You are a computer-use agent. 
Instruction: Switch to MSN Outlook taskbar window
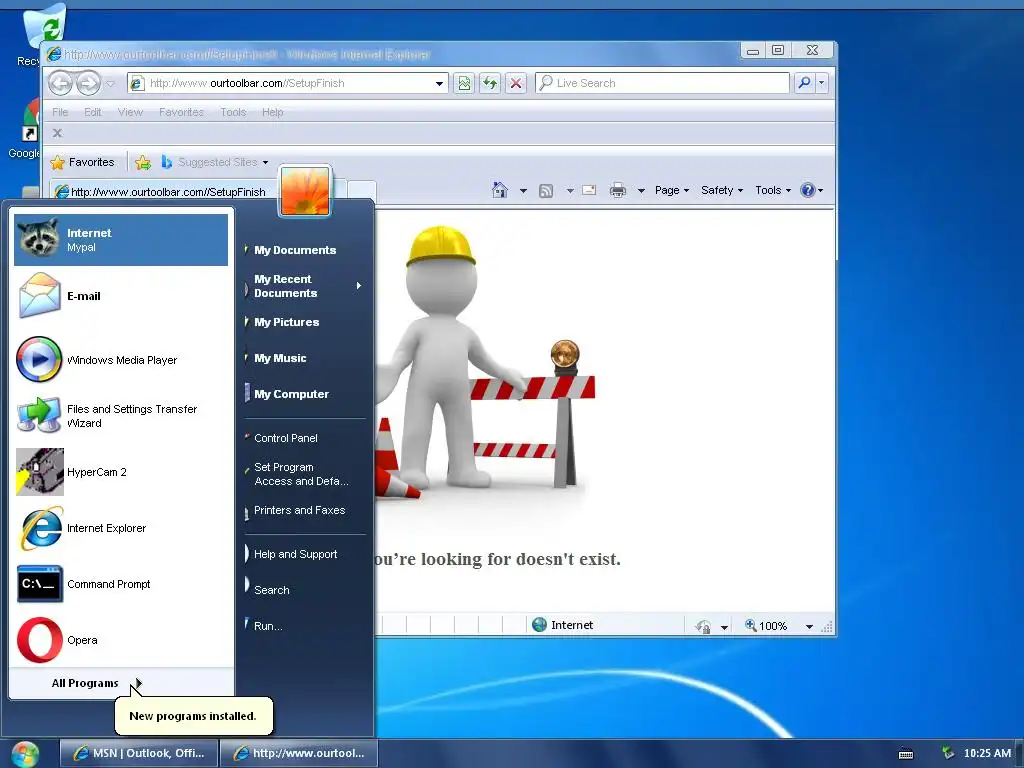click(137, 753)
